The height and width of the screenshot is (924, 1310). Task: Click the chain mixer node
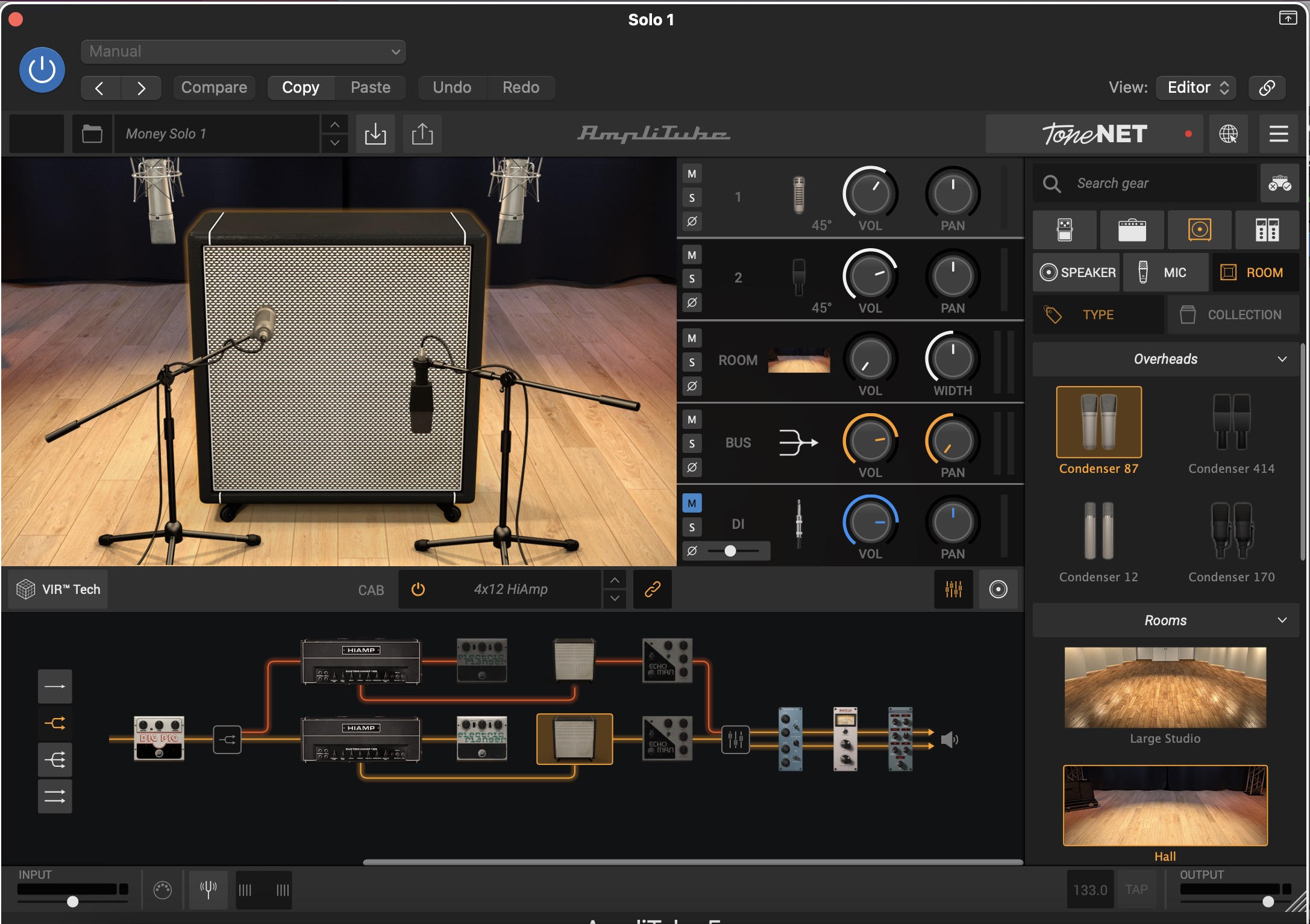tap(736, 740)
